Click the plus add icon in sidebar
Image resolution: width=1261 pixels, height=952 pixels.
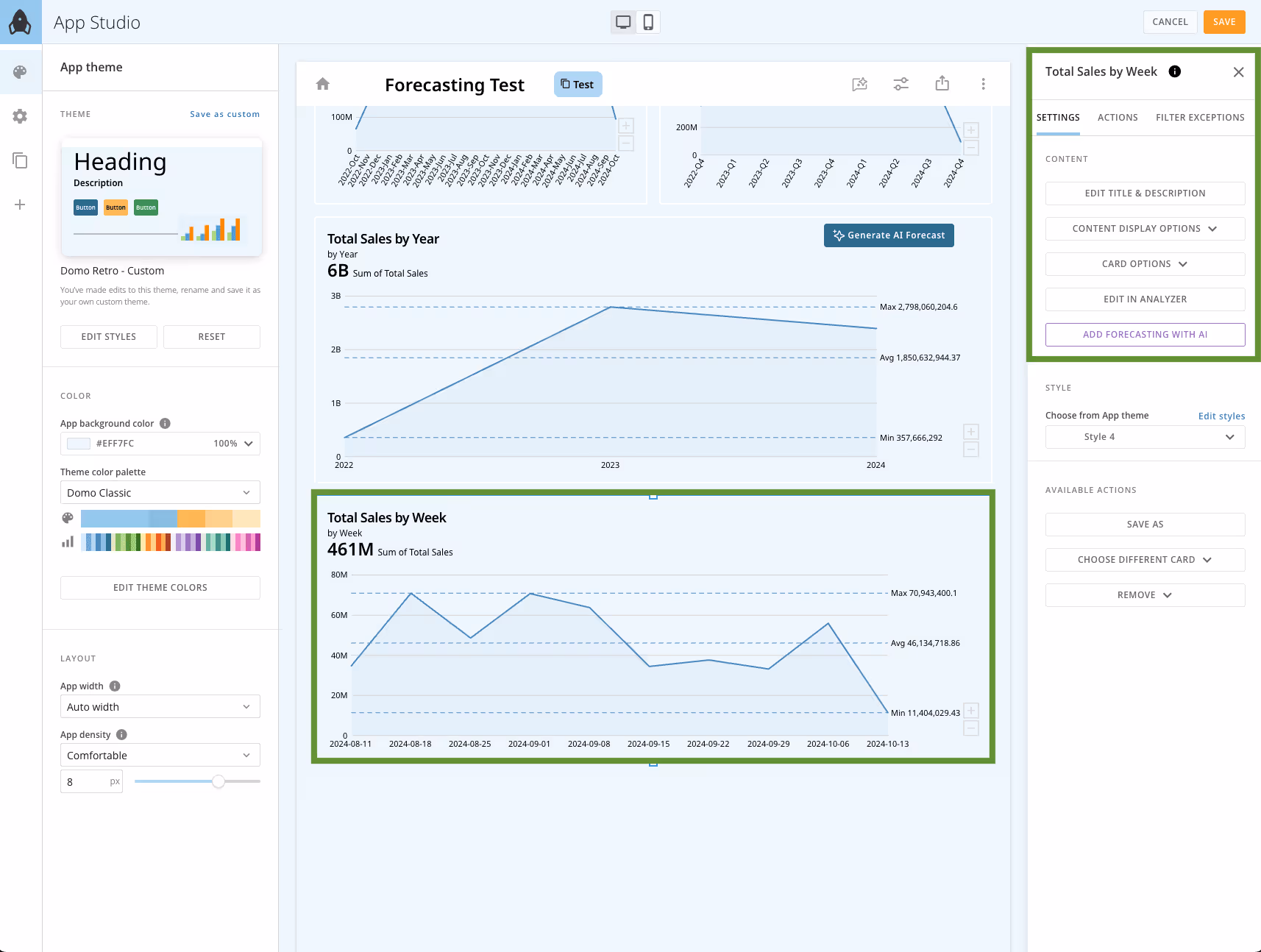pyautogui.click(x=20, y=205)
